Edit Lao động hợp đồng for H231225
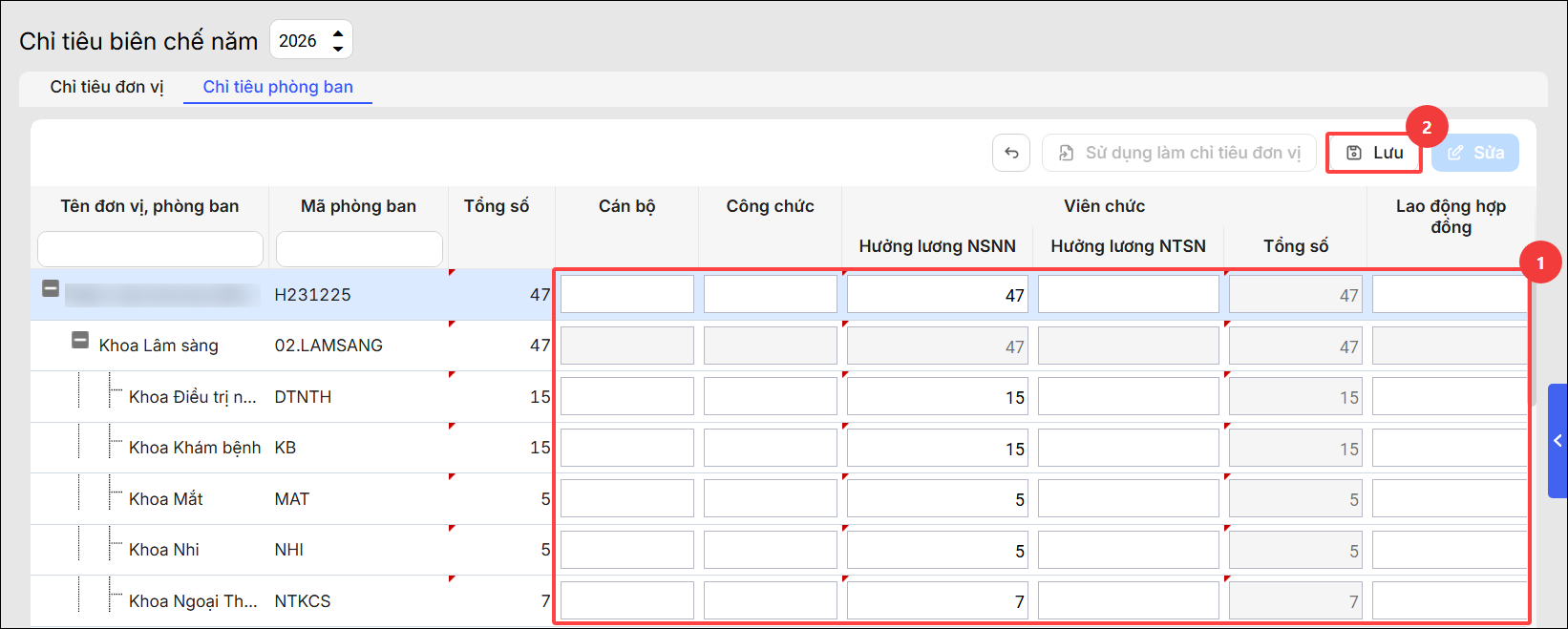This screenshot has height=629, width=1568. point(1450,294)
